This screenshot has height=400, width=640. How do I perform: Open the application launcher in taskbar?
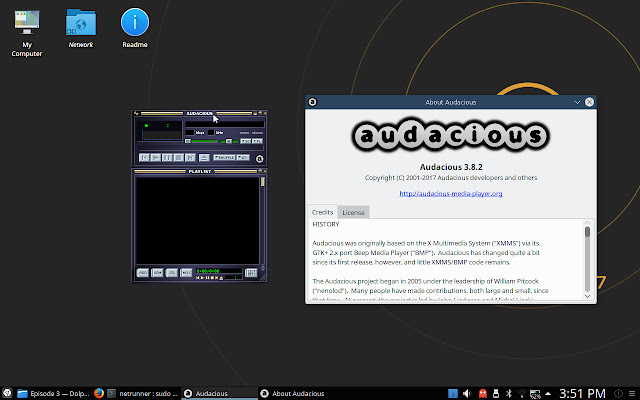pos(7,393)
